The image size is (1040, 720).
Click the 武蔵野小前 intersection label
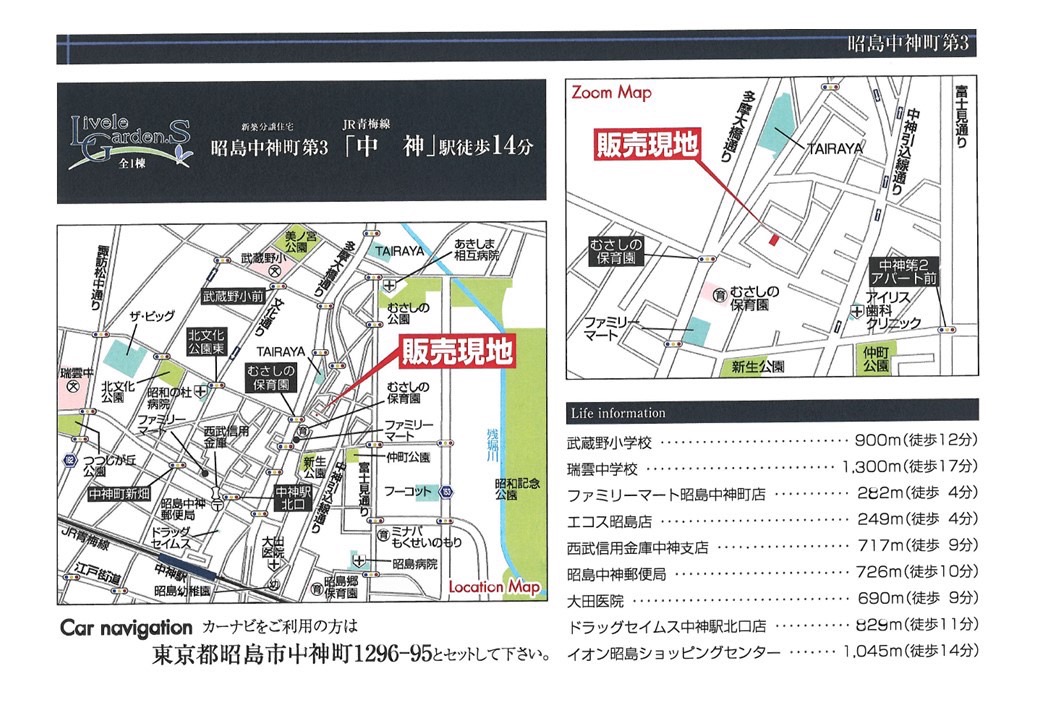pyautogui.click(x=233, y=297)
